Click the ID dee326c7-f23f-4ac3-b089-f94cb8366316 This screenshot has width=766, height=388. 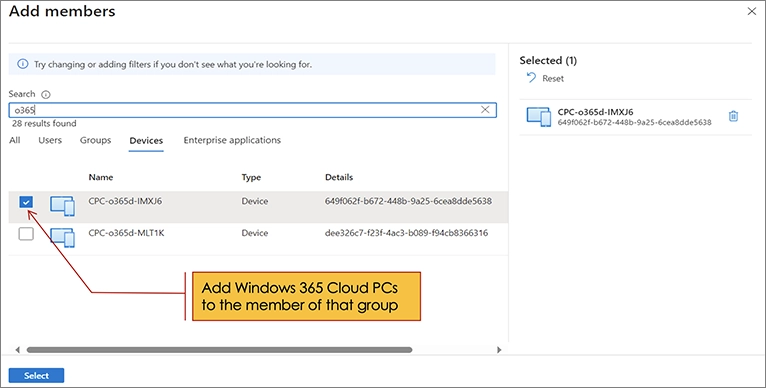pos(406,233)
